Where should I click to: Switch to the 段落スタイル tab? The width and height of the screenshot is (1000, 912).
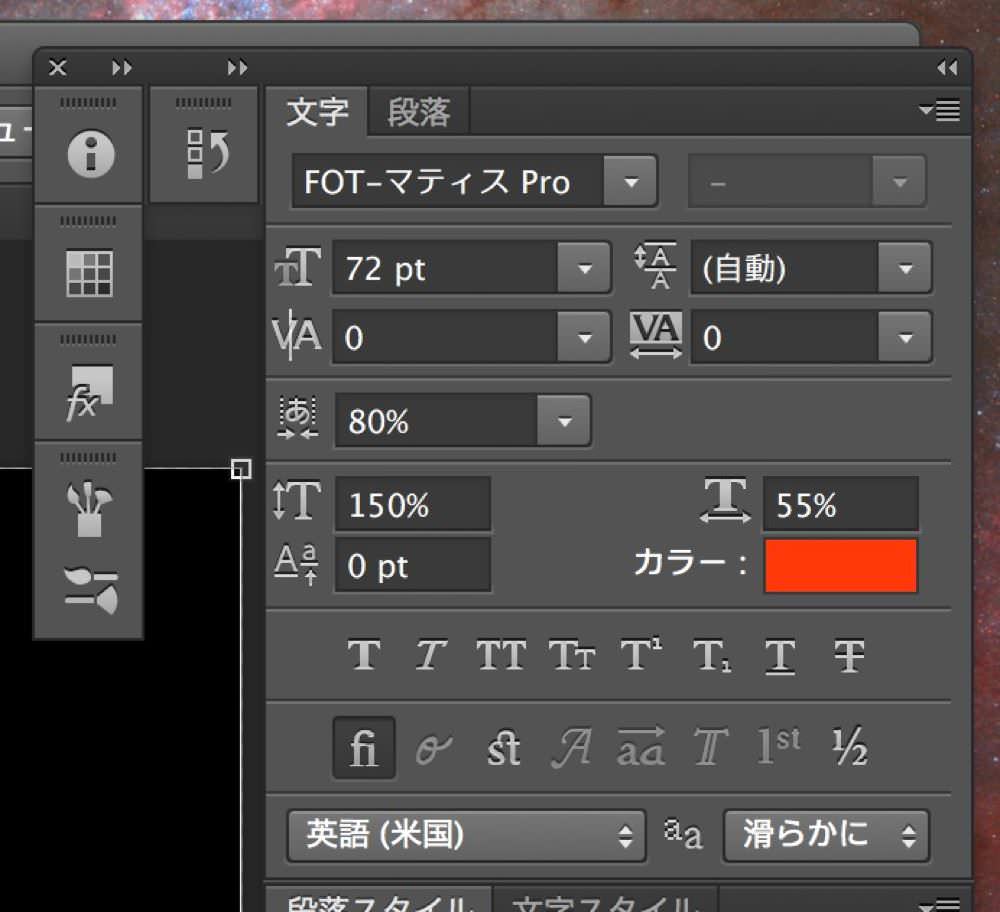[x=378, y=901]
